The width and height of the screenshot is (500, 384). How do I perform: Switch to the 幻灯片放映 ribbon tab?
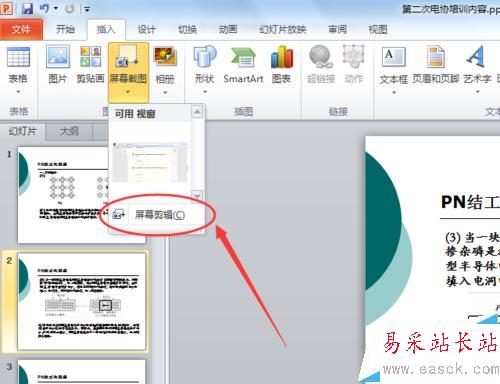click(x=283, y=30)
